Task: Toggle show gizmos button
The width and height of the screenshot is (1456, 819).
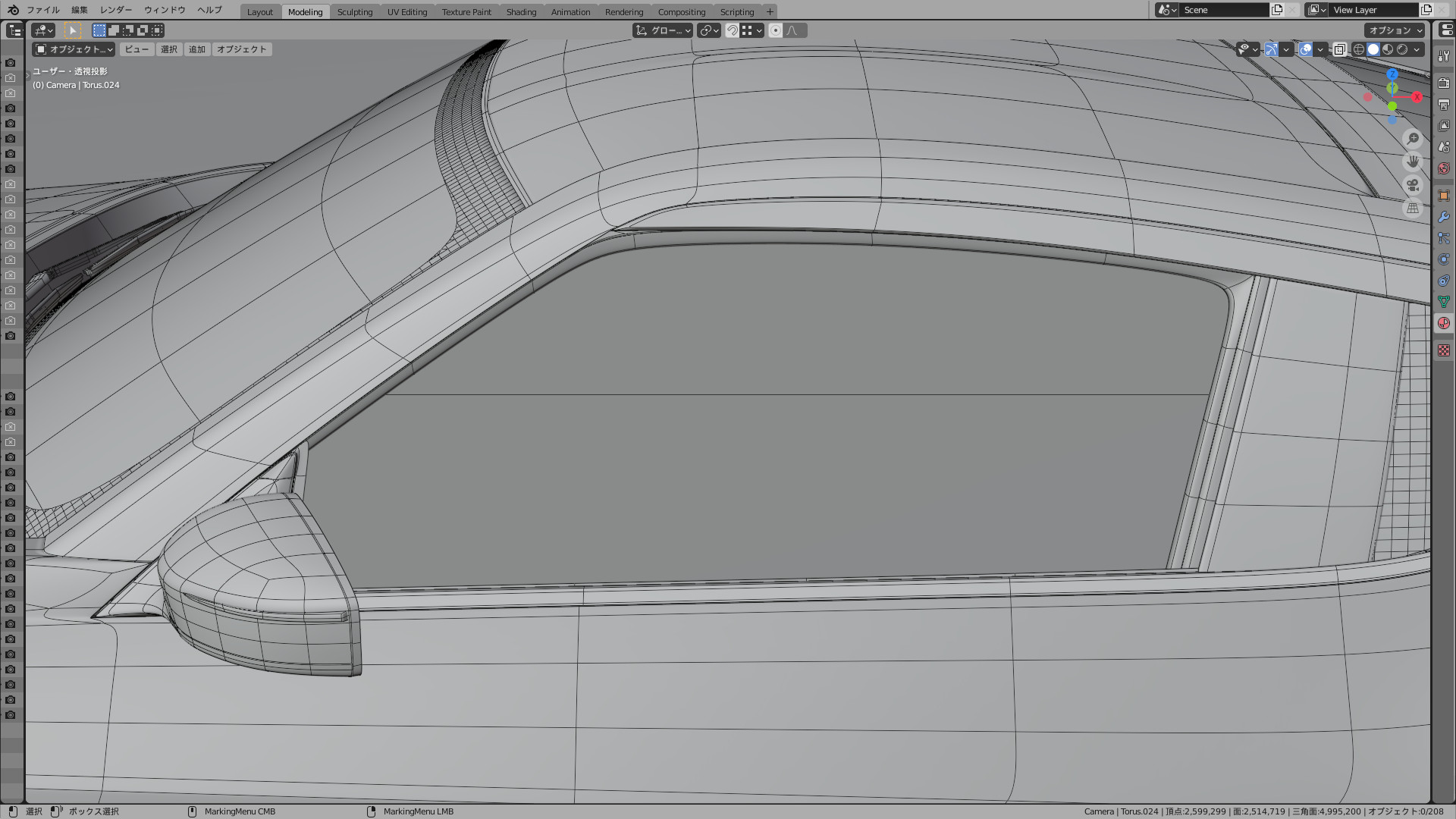Action: click(1272, 49)
